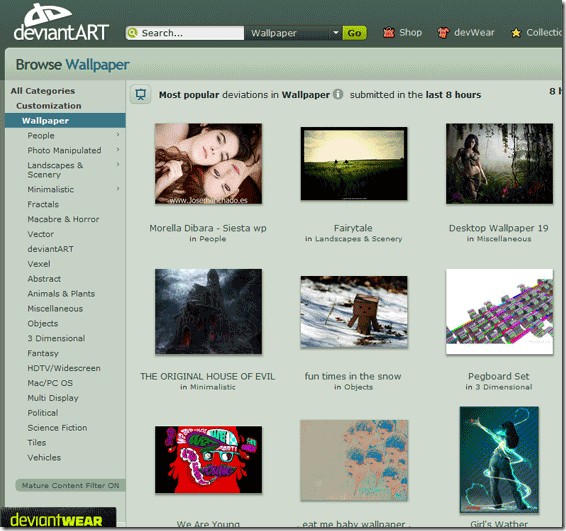Open the devWear shirt icon

(443, 33)
